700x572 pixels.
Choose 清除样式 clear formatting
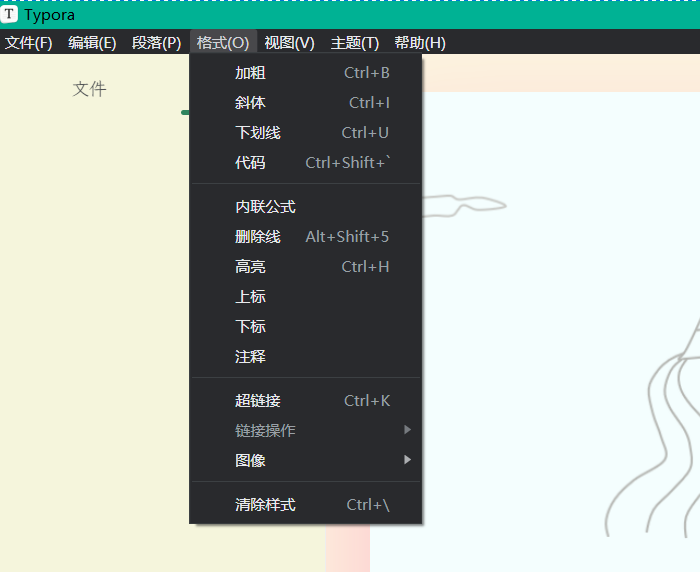tap(305, 505)
